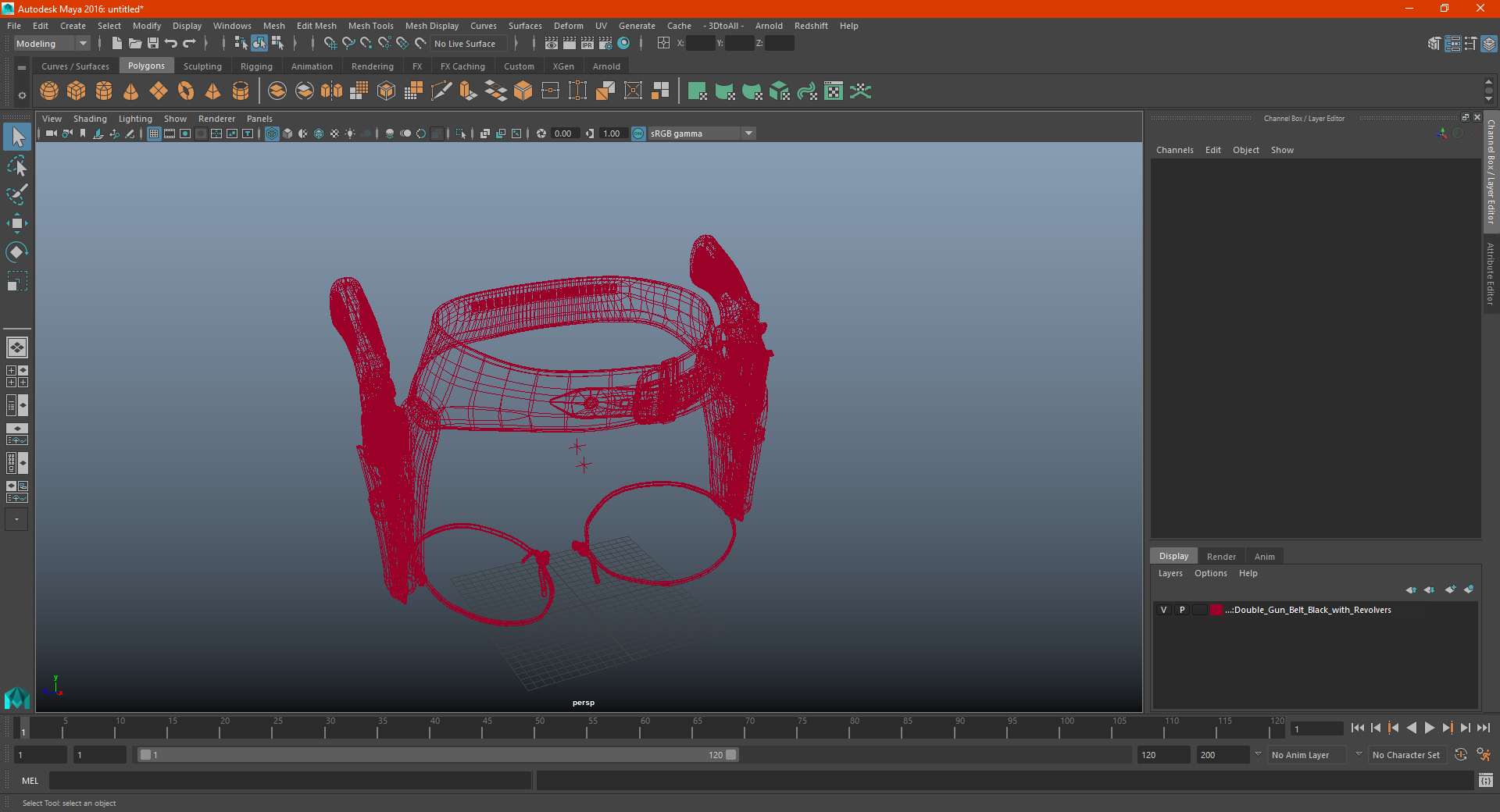Toggle smooth shade all in viewport toolbar

(x=287, y=134)
